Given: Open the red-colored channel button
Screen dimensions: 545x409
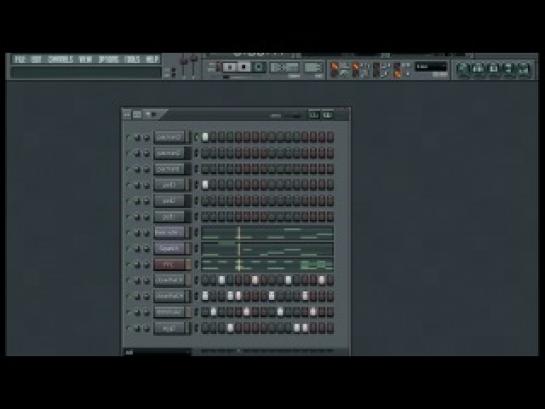Looking at the screenshot, I should 169,265.
